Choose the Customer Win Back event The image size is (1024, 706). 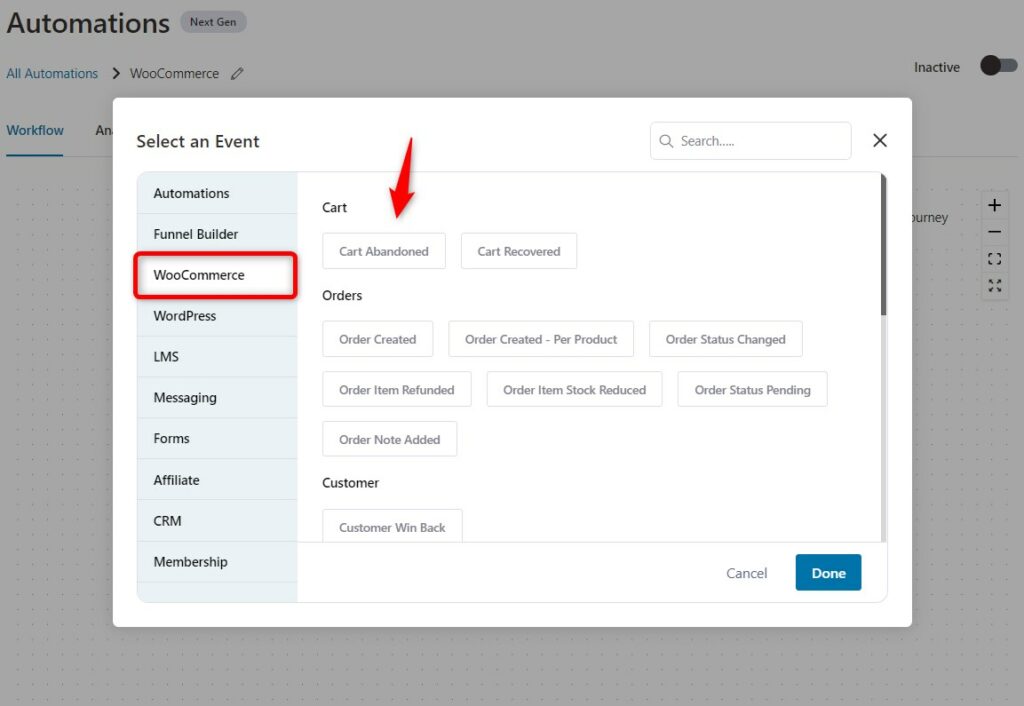[x=392, y=526]
